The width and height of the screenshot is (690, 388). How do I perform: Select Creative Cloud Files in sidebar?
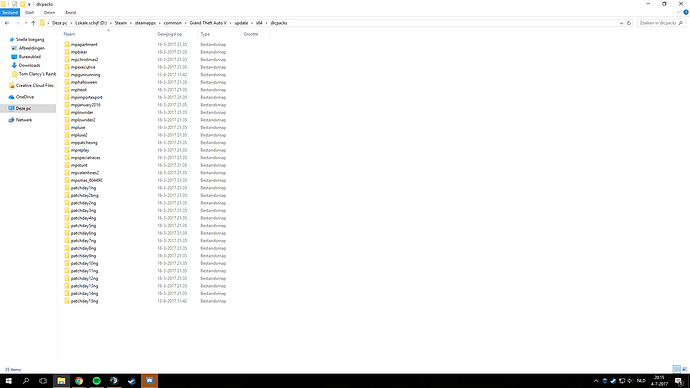tap(34, 85)
